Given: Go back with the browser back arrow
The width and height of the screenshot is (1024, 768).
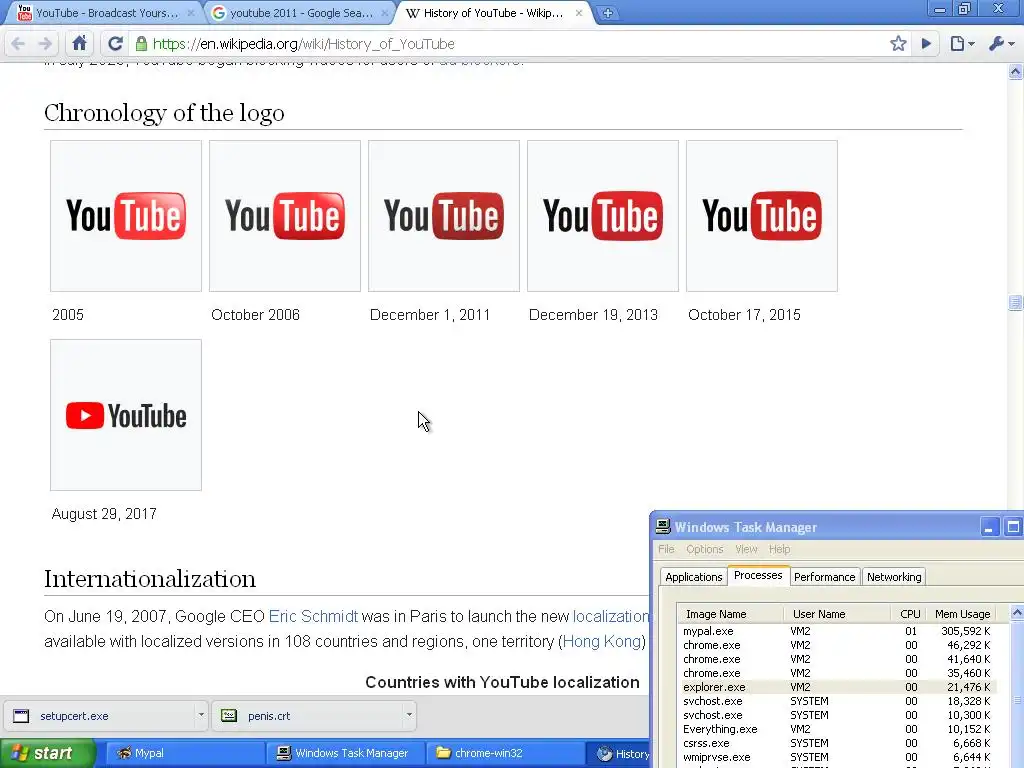Looking at the screenshot, I should point(18,44).
